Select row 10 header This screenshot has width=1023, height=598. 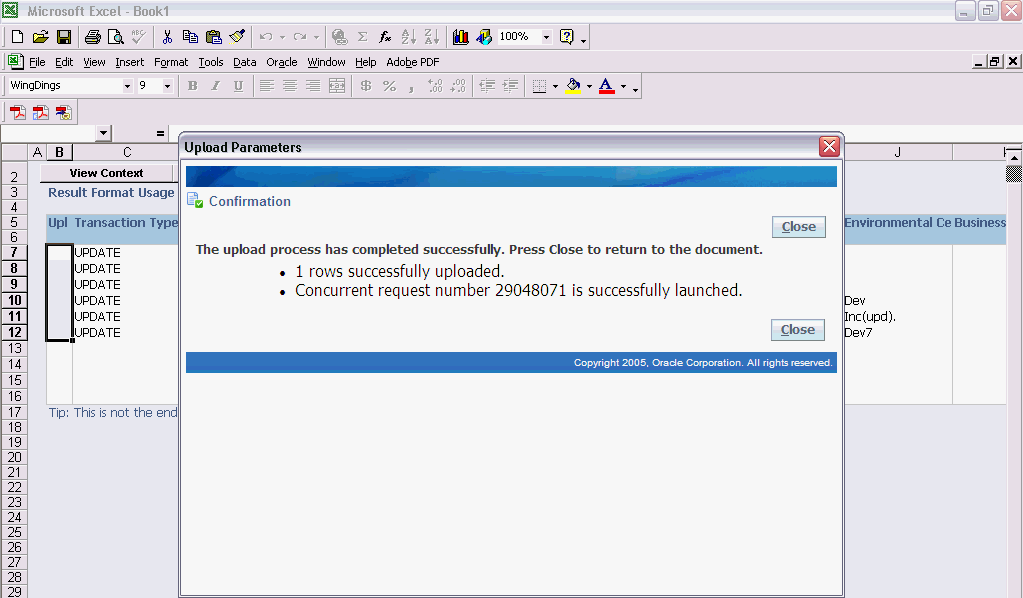click(x=14, y=301)
